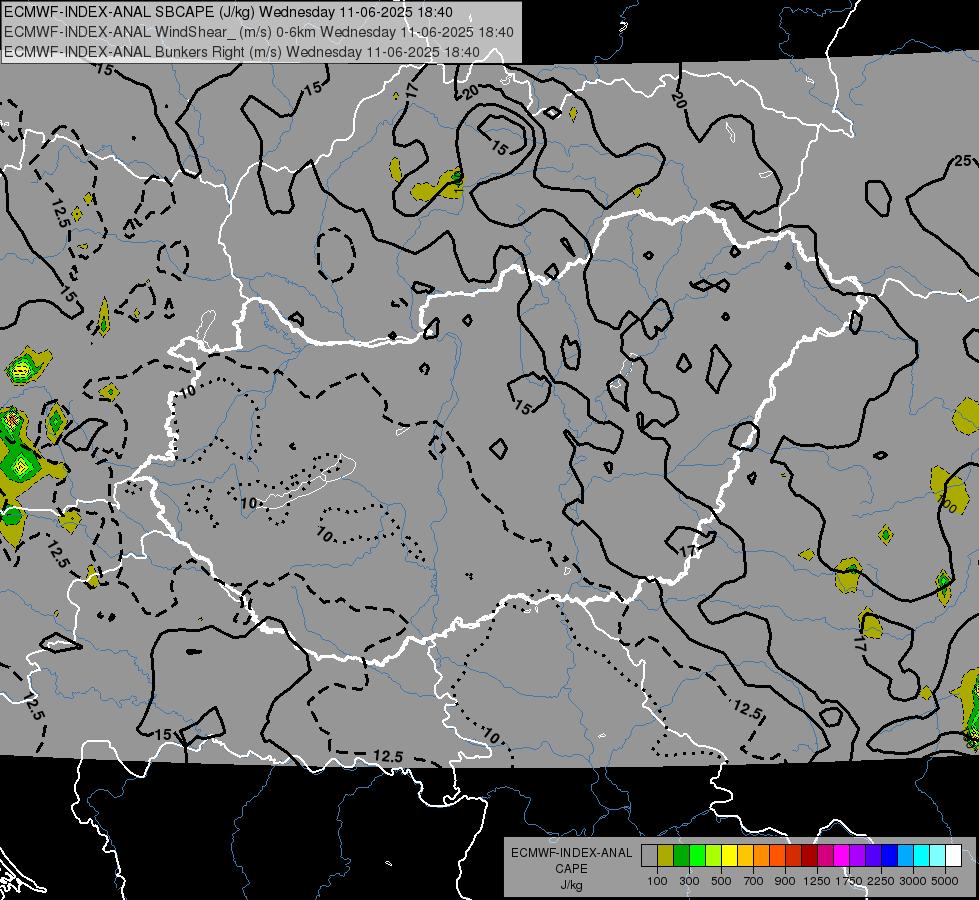Click the cyan legend swatch
The image size is (979, 900).
[x=922, y=856]
